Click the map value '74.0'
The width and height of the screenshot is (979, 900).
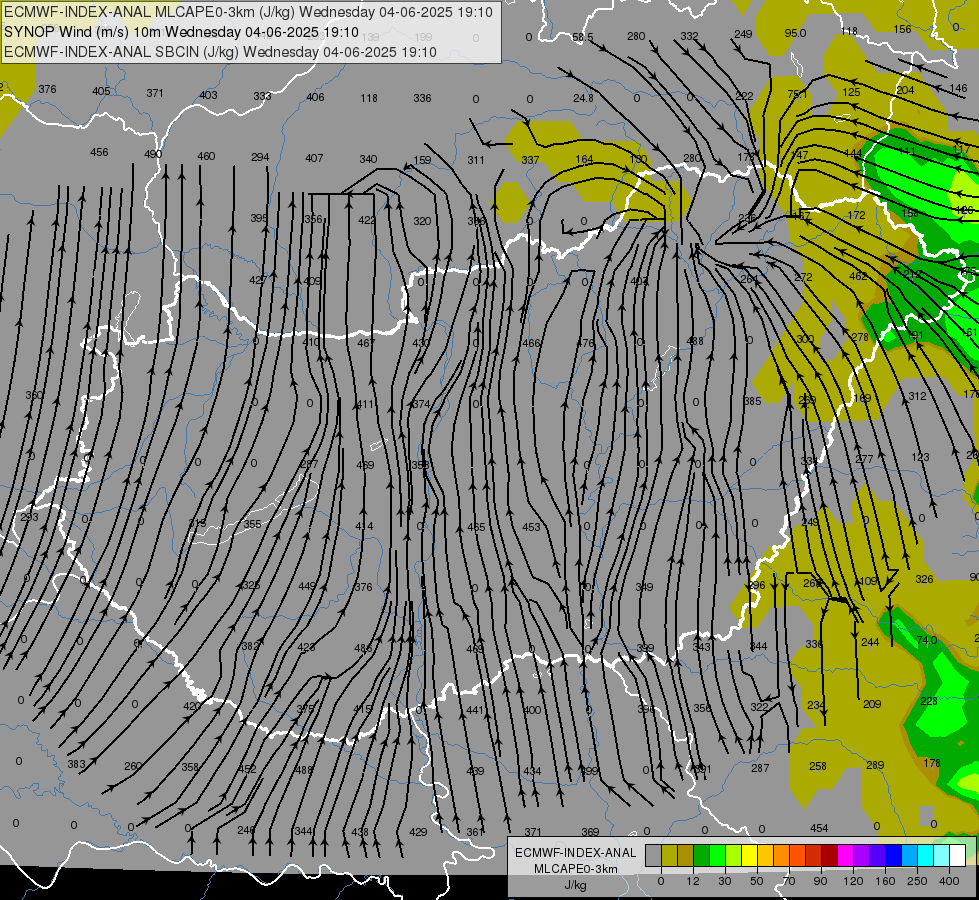click(x=927, y=640)
